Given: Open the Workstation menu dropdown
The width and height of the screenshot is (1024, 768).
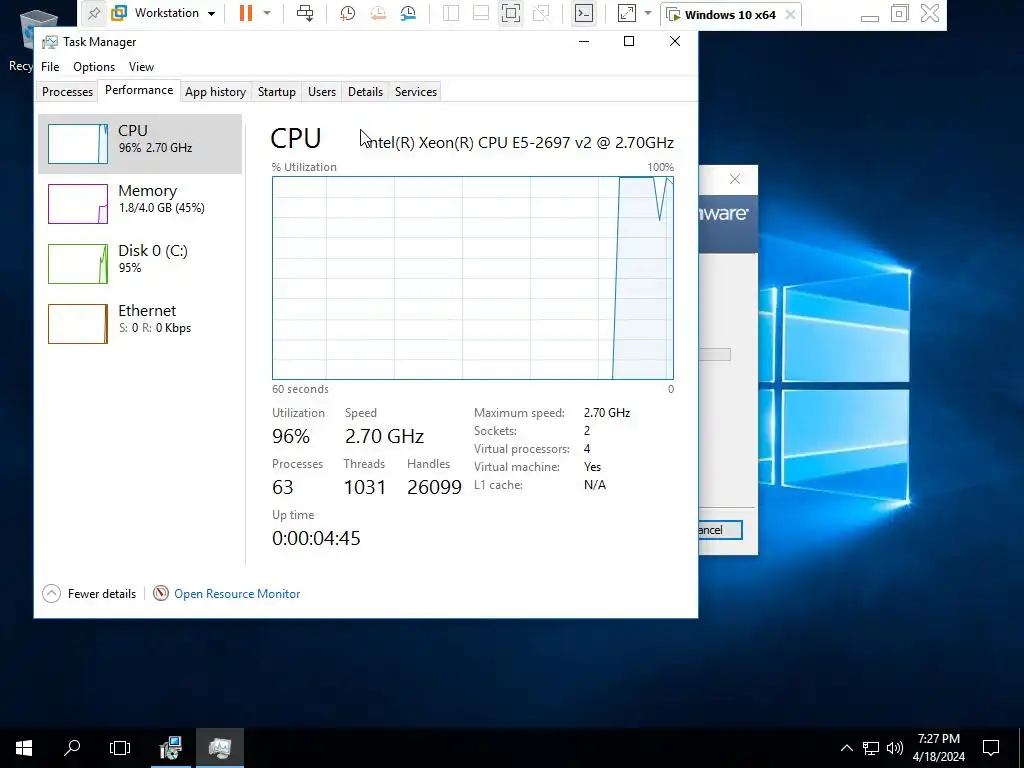Looking at the screenshot, I should click(165, 13).
